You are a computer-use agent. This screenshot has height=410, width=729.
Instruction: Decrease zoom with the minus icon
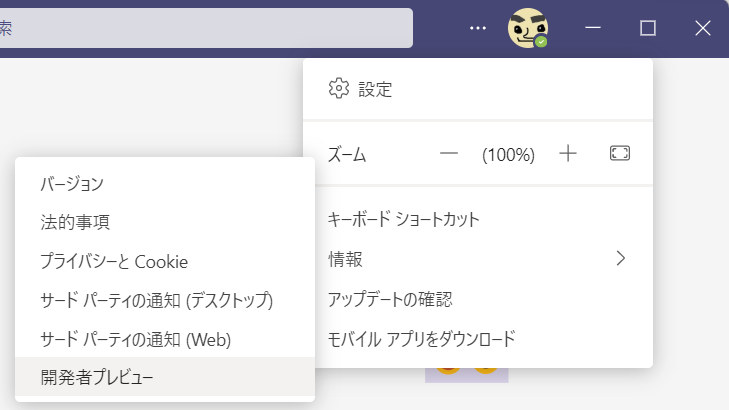[x=449, y=153]
